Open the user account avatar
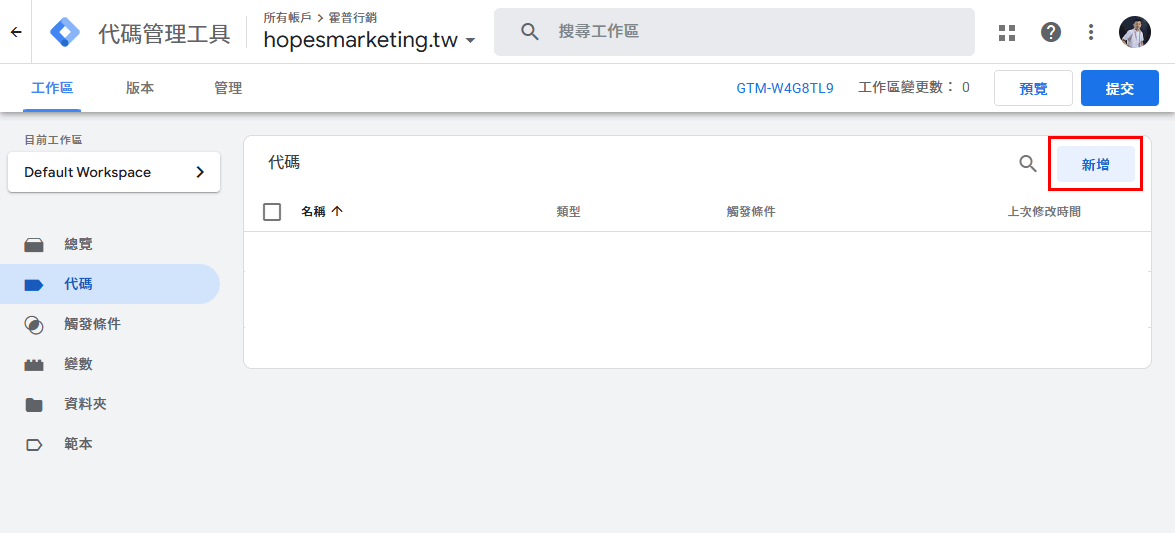This screenshot has height=533, width=1175. (1135, 32)
